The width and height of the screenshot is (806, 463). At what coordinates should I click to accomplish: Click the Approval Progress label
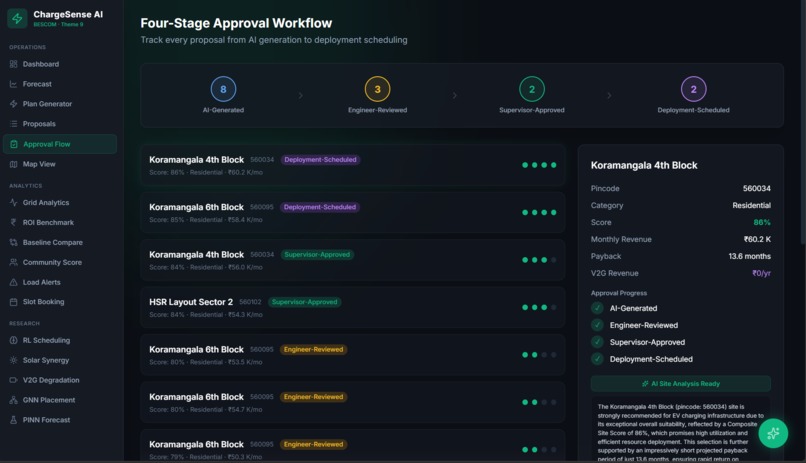coord(619,293)
